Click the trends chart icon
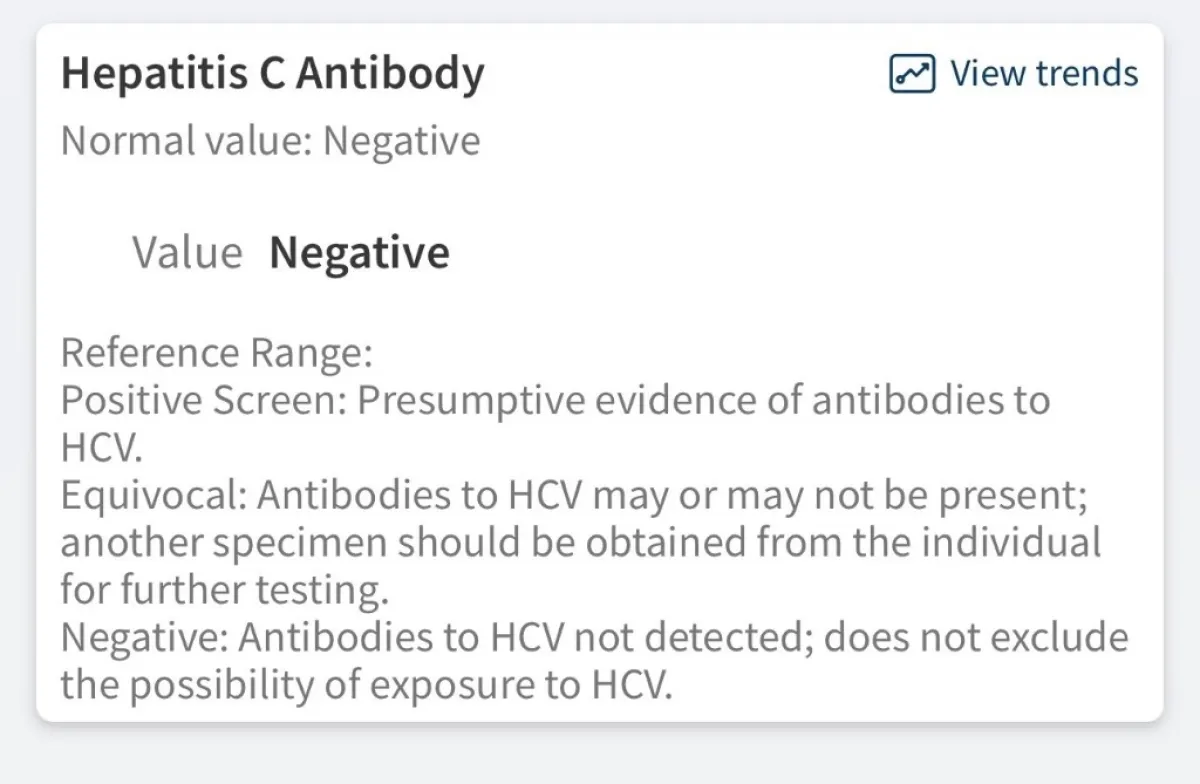The height and width of the screenshot is (784, 1200). pos(912,74)
